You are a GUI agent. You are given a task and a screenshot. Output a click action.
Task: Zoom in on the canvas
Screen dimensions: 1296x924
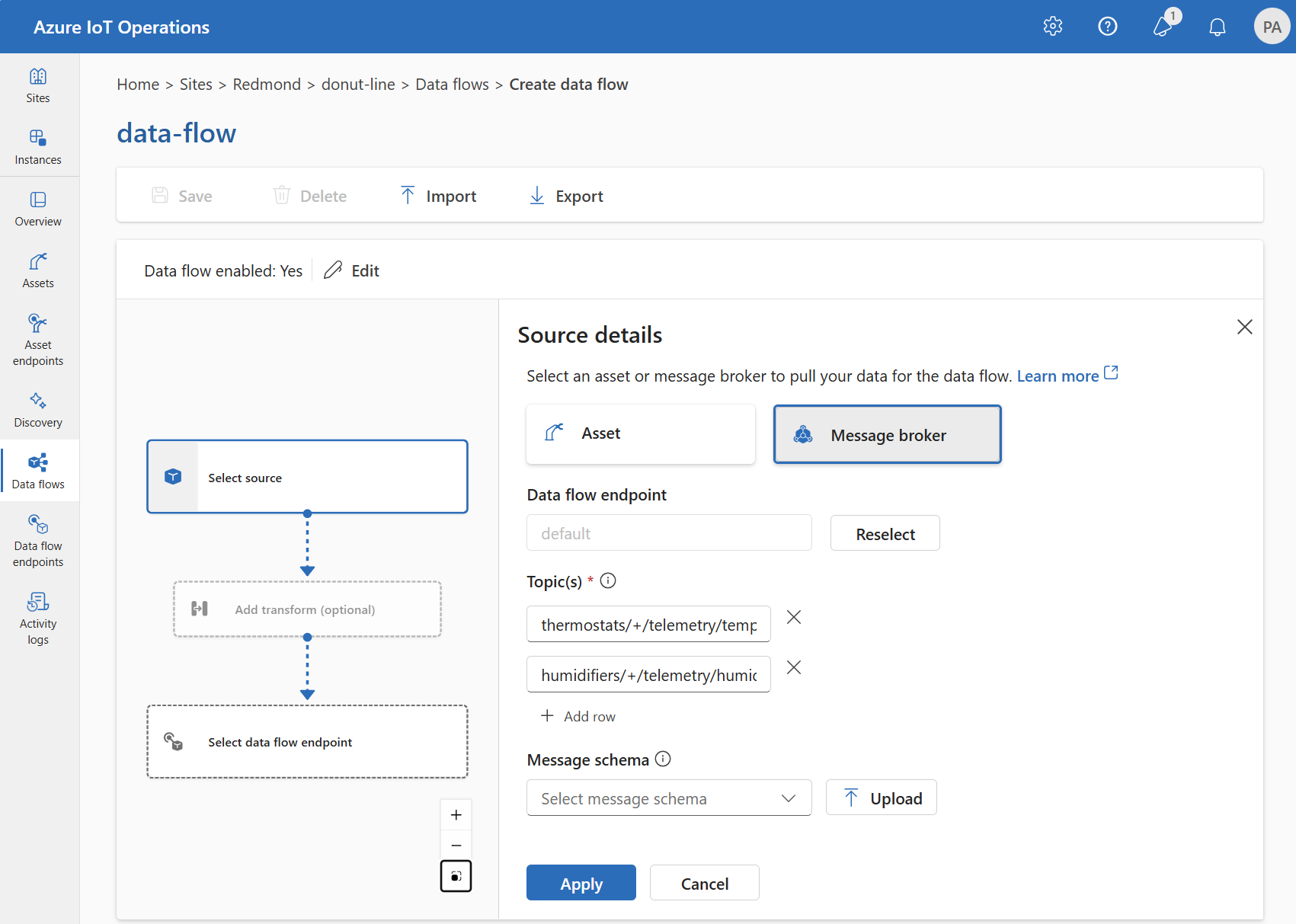coord(456,815)
